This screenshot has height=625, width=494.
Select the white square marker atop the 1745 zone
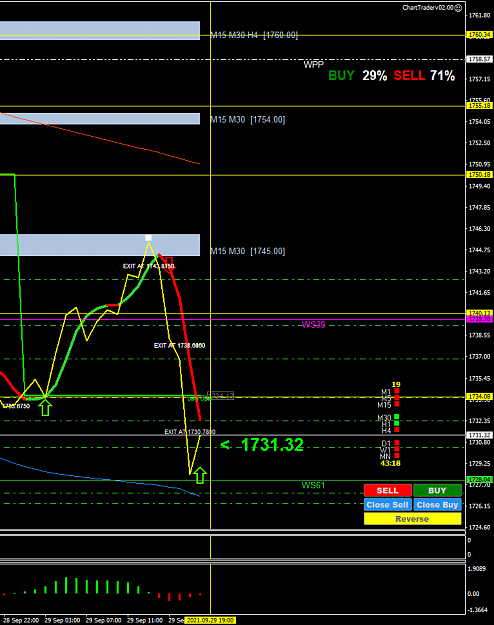click(148, 238)
